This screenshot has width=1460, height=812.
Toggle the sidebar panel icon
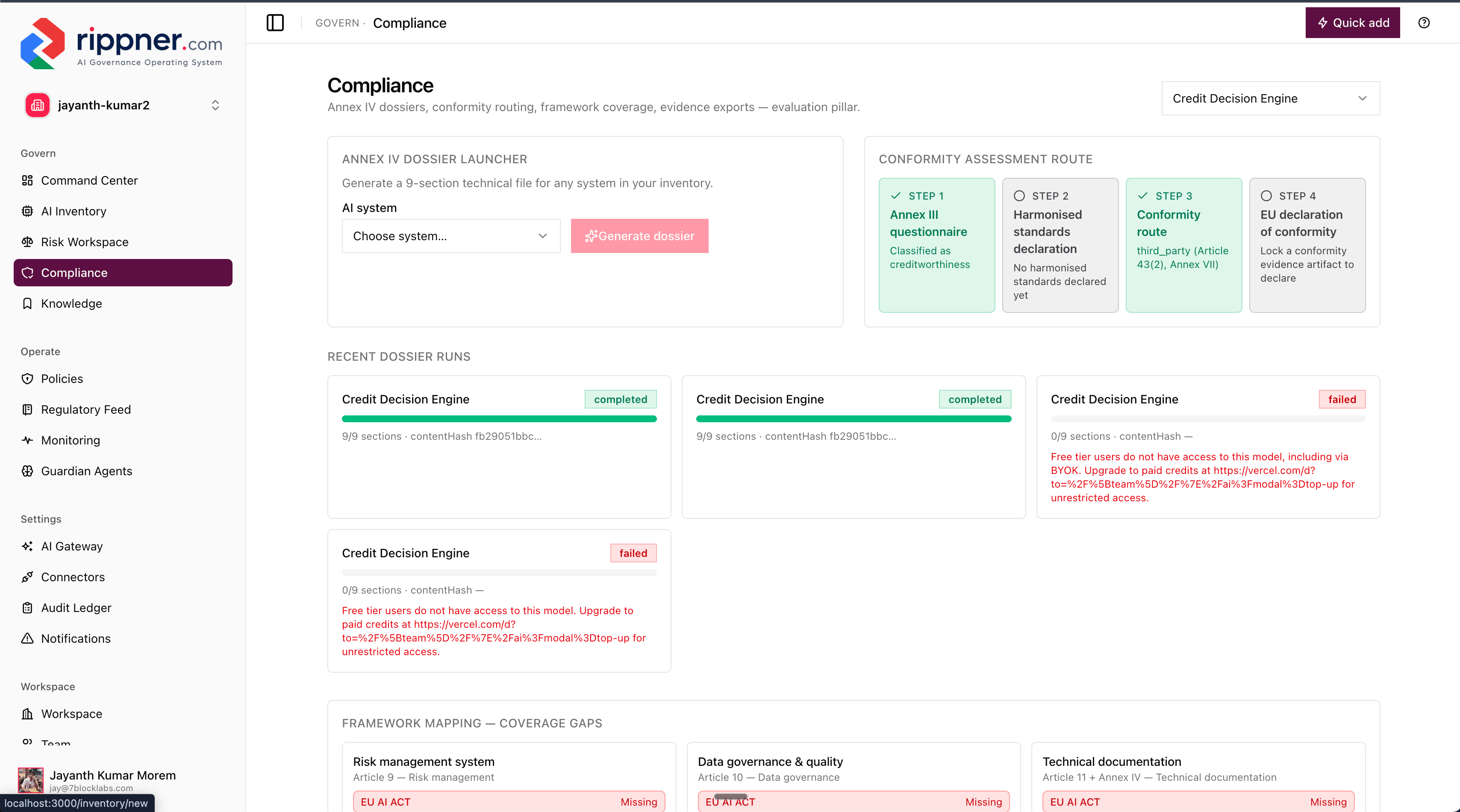[275, 23]
